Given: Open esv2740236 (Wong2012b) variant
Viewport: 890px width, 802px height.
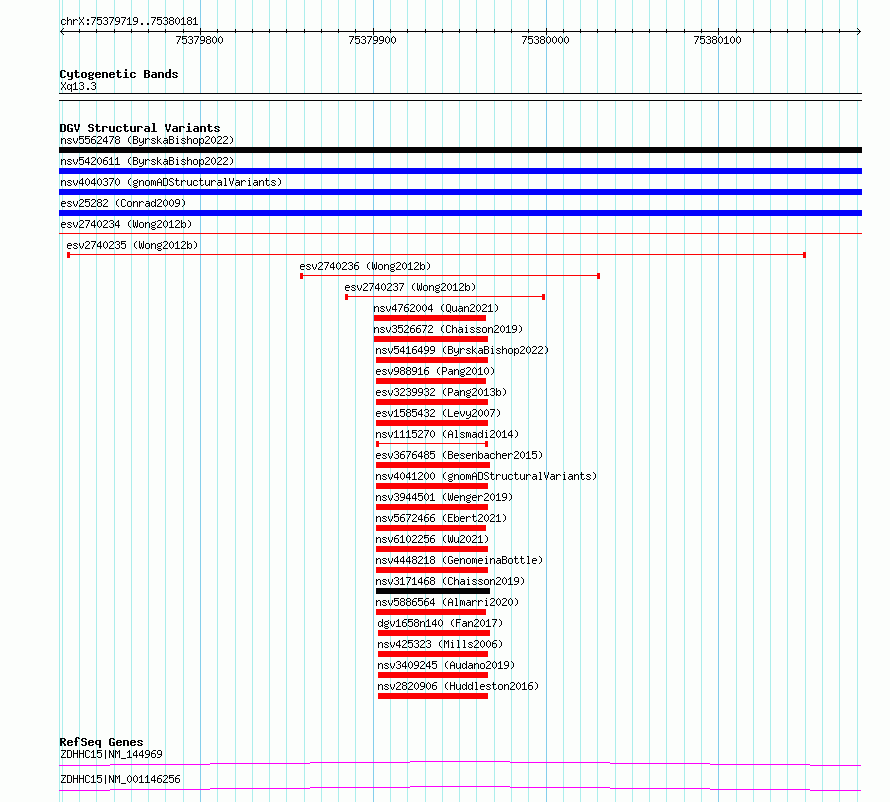Looking at the screenshot, I should pos(365,266).
